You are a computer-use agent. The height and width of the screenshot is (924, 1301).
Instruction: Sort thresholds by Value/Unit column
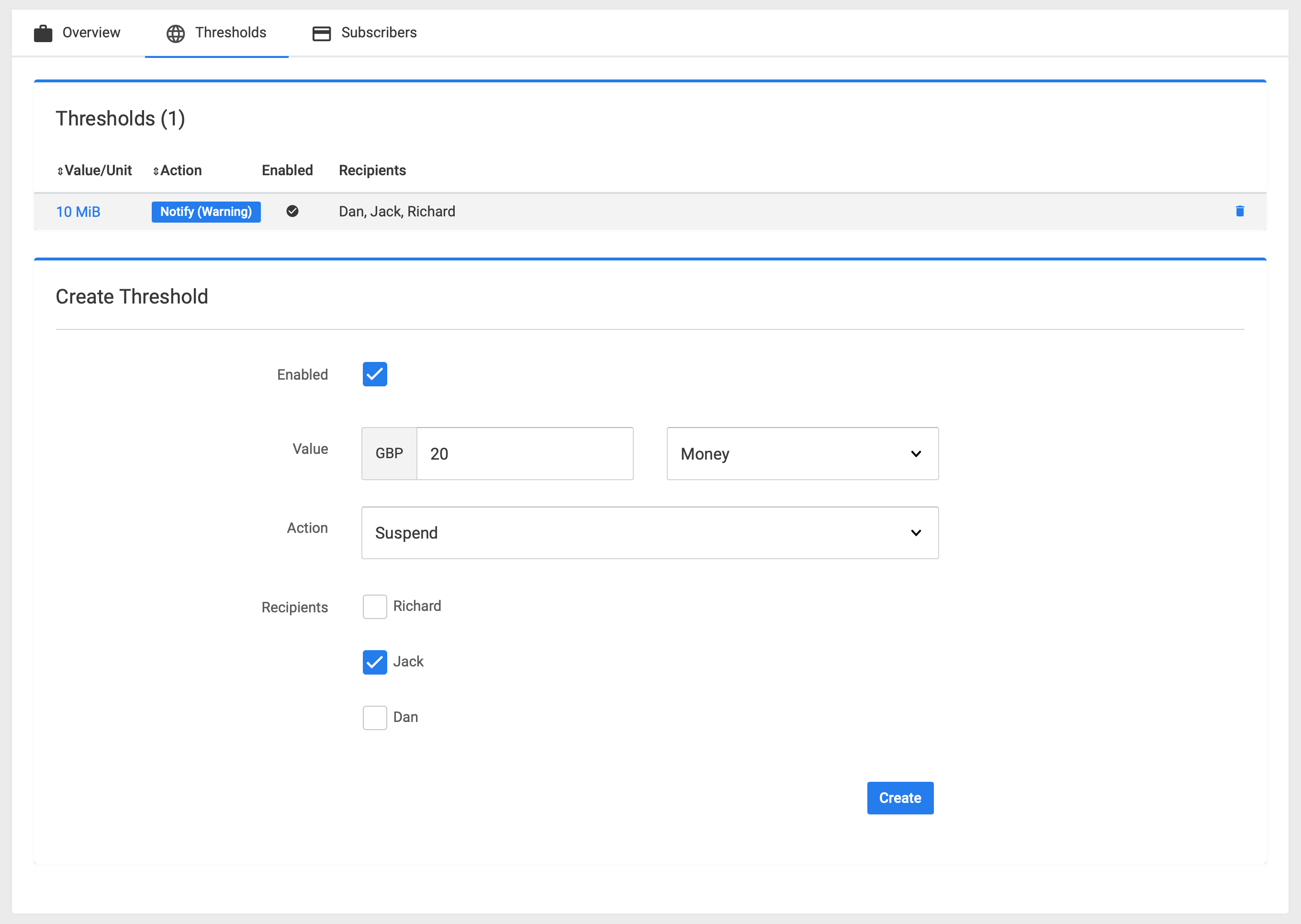click(94, 170)
